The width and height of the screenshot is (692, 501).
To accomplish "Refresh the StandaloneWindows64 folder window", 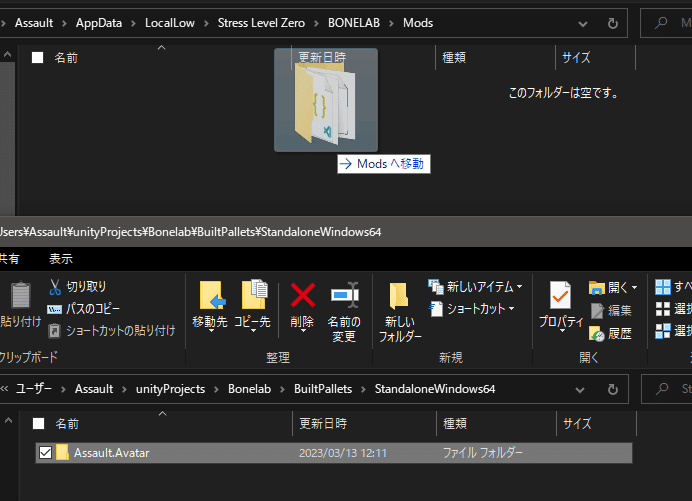I will 613,389.
